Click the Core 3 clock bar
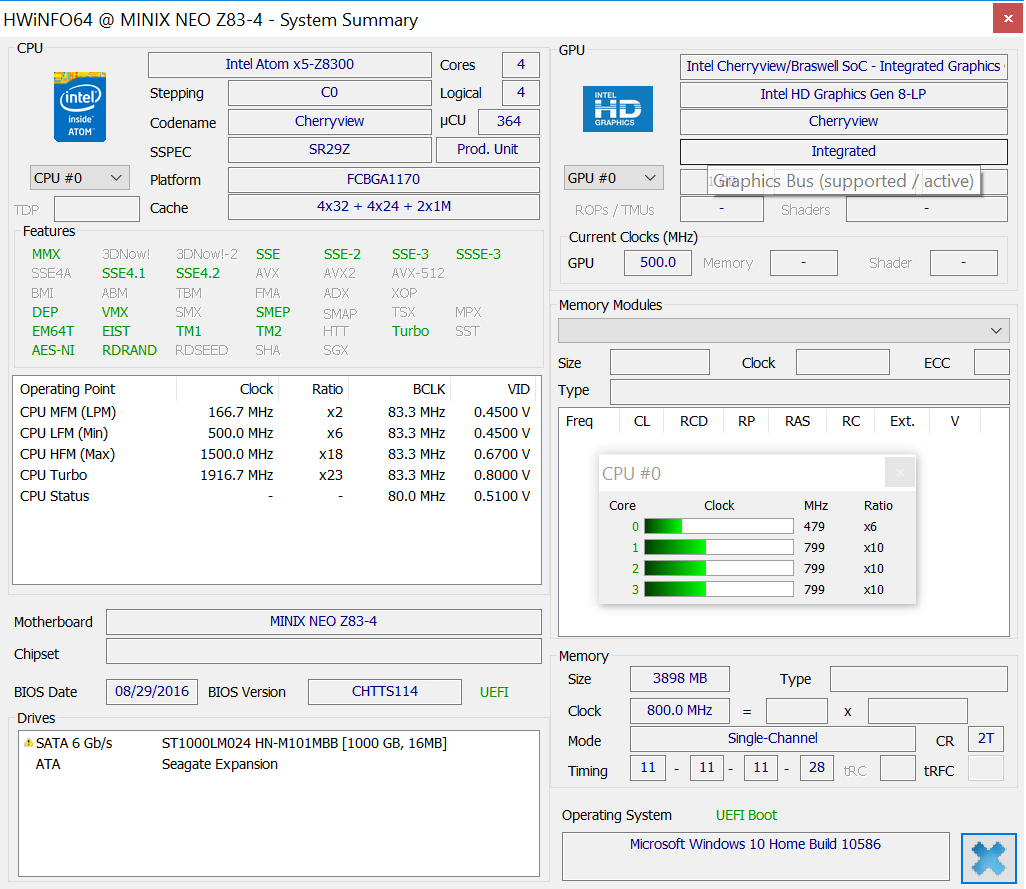The width and height of the screenshot is (1026, 889). tap(718, 589)
